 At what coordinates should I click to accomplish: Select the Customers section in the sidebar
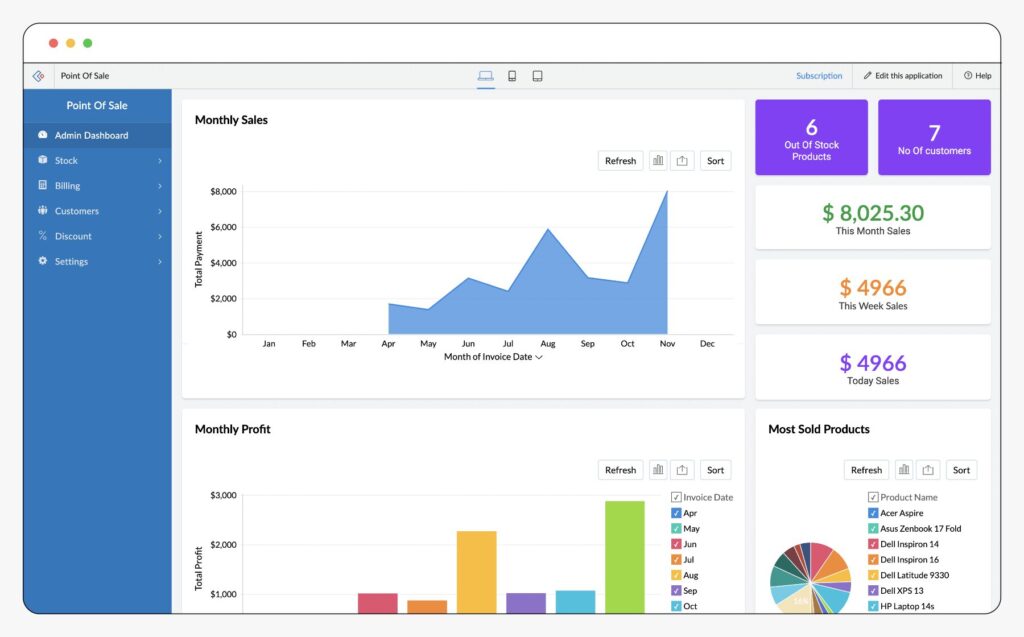click(80, 210)
